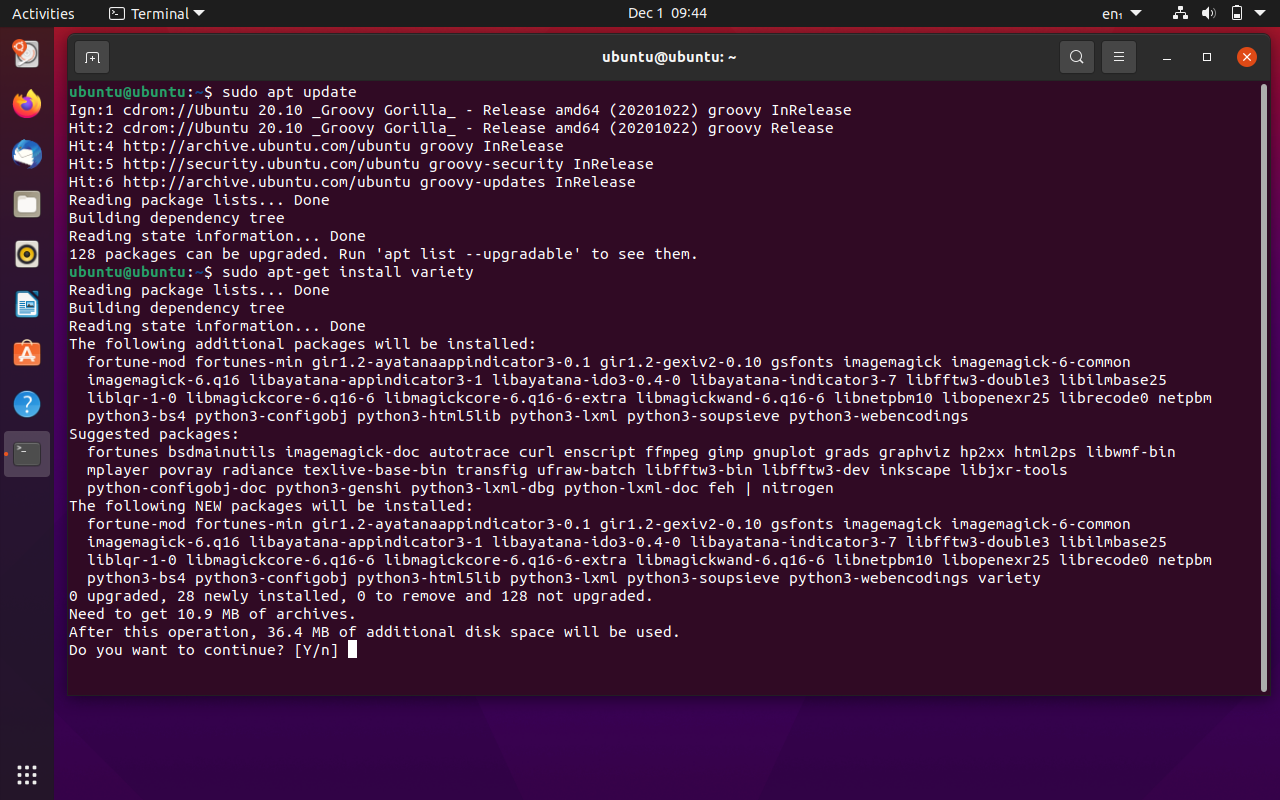Open LibreOffice Writer from the dock
1280x800 pixels.
click(27, 304)
